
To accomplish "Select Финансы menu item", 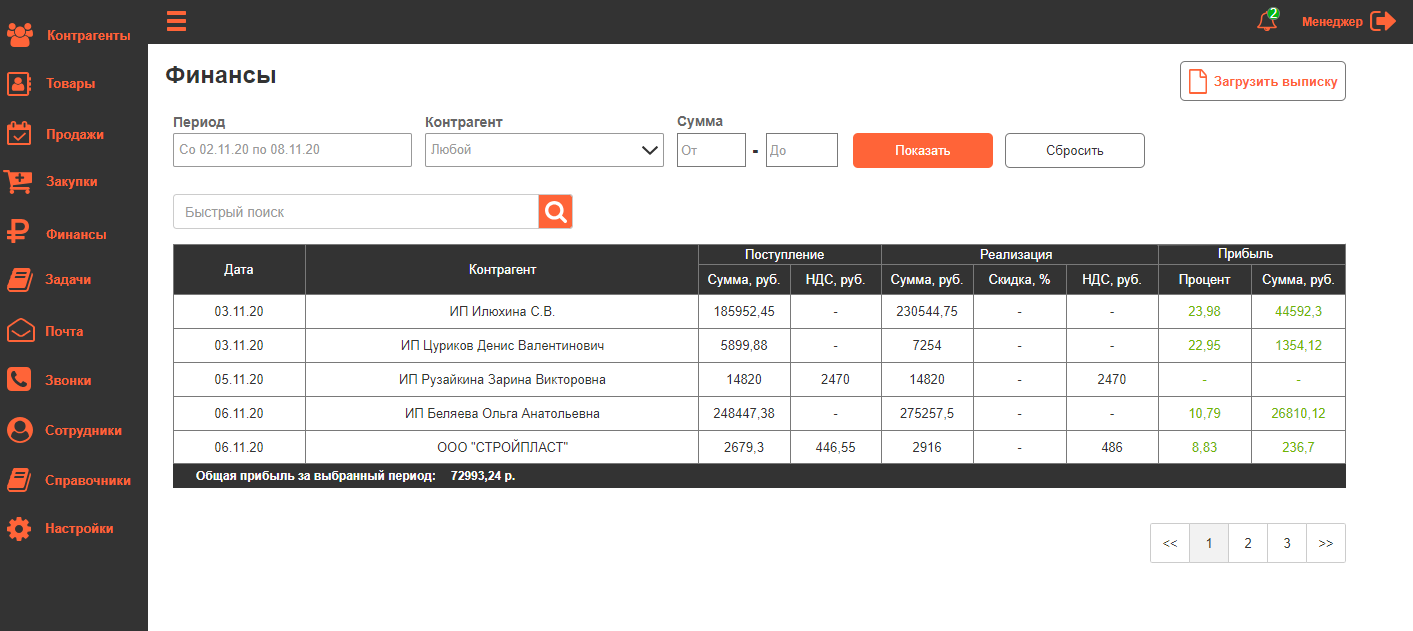I will (x=76, y=234).
